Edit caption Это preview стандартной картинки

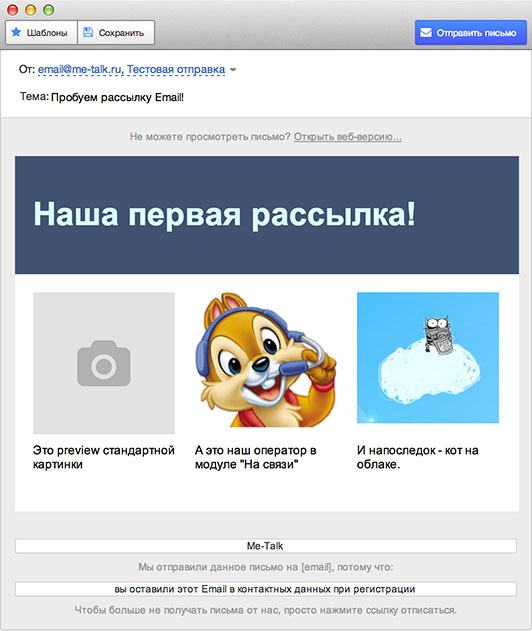(x=104, y=457)
